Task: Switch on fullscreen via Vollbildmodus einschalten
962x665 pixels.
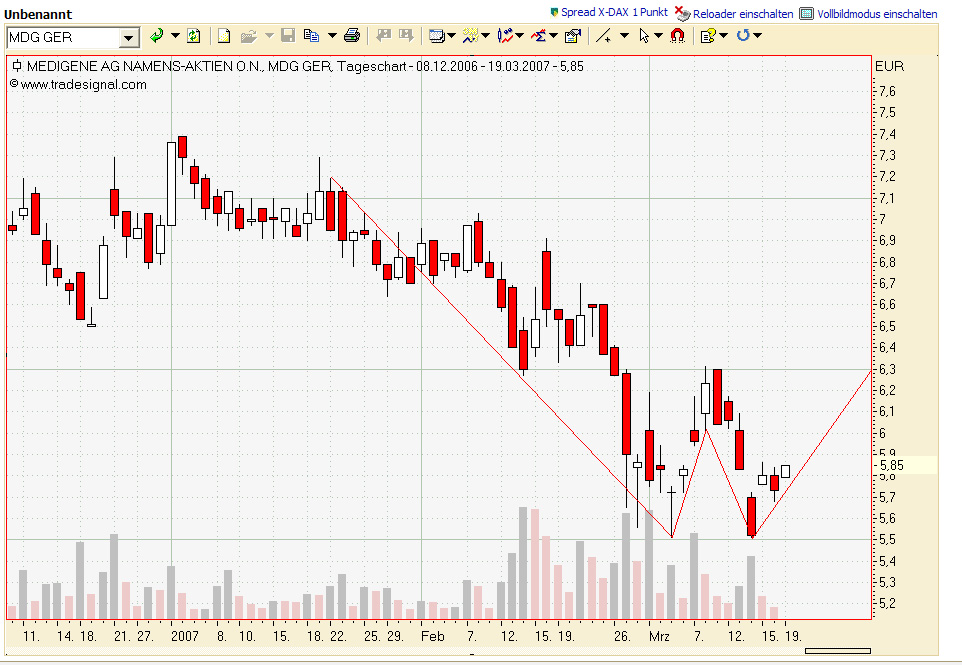Action: tap(876, 14)
